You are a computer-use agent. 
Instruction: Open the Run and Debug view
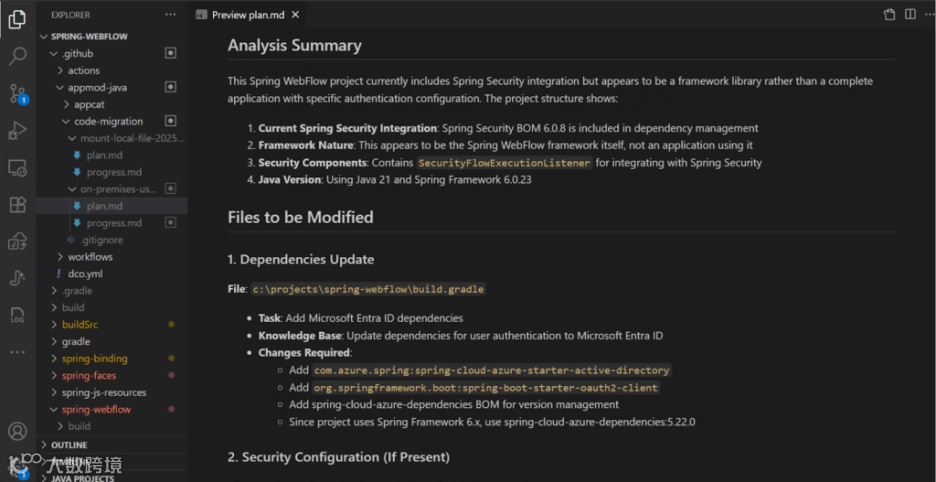tap(17, 130)
